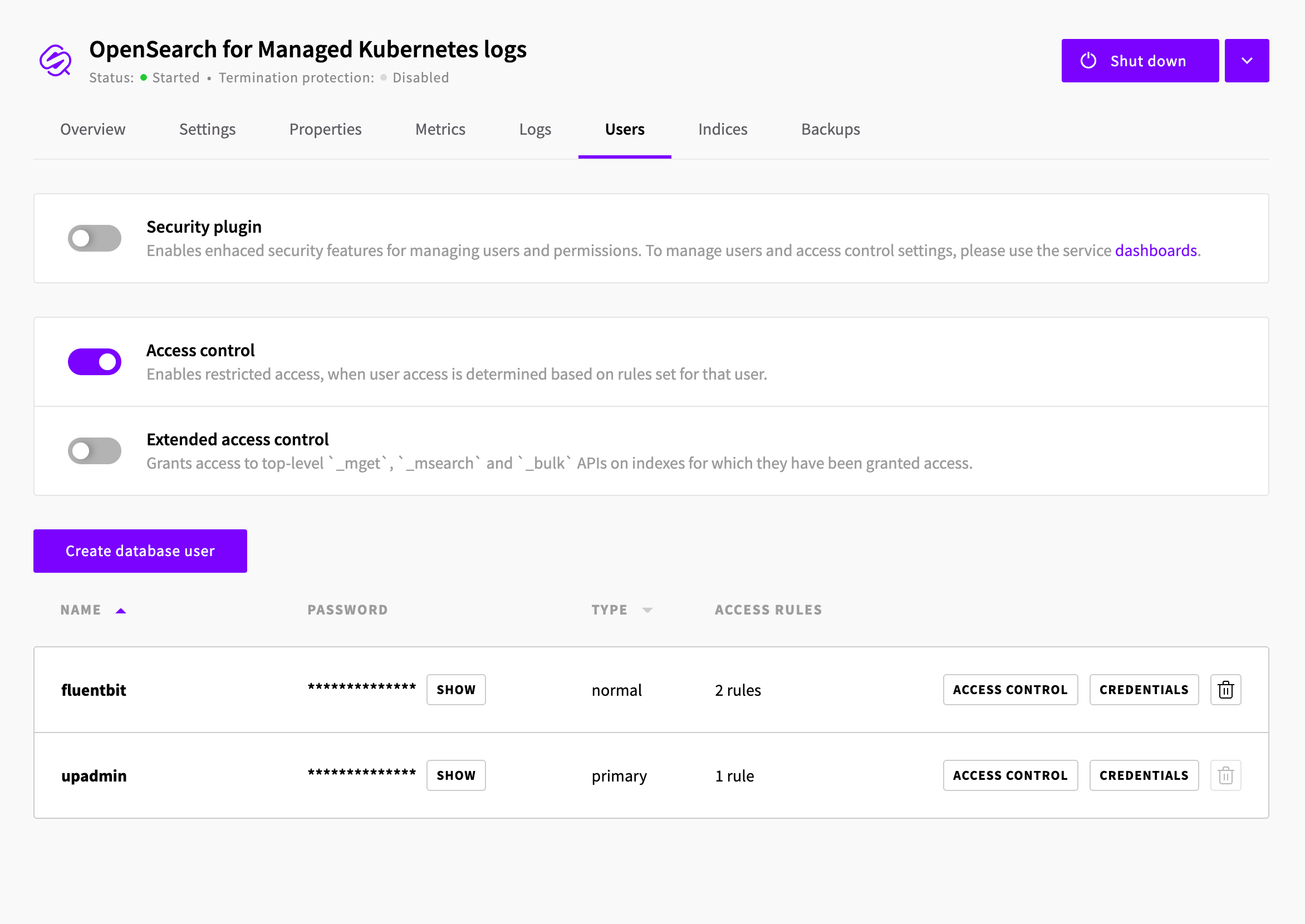The height and width of the screenshot is (924, 1305).
Task: Follow the dashboards link
Action: (1156, 250)
